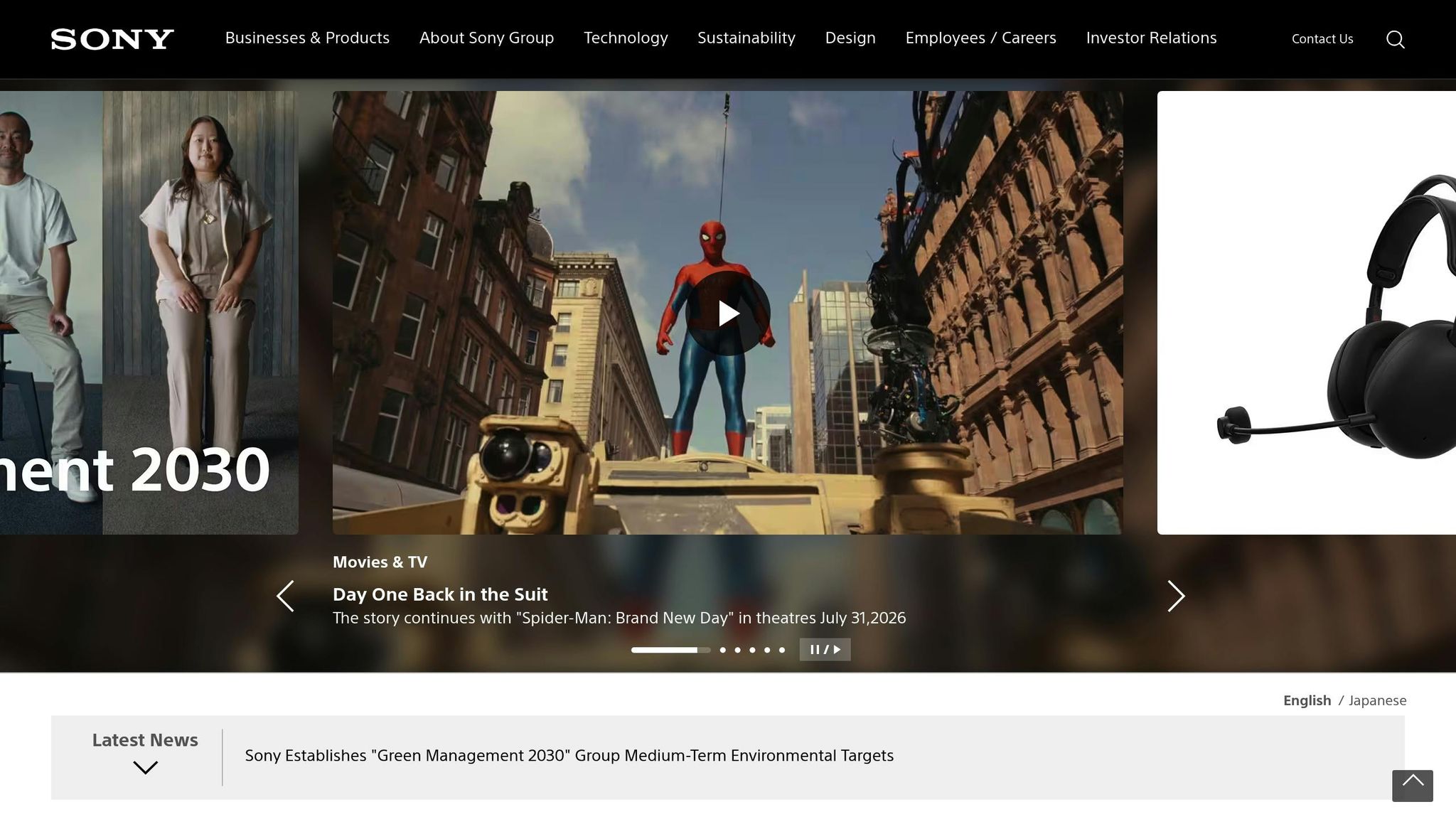The width and height of the screenshot is (1456, 819).
Task: Select active carousel progress bar indicator
Action: pyautogui.click(x=670, y=650)
